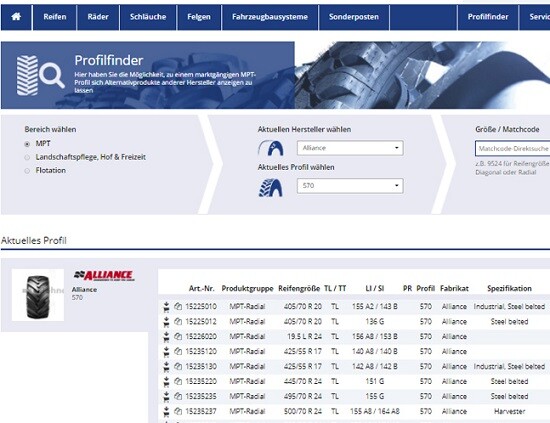This screenshot has width=550, height=423.
Task: Open details icon for article 15235237
Action: (178, 411)
